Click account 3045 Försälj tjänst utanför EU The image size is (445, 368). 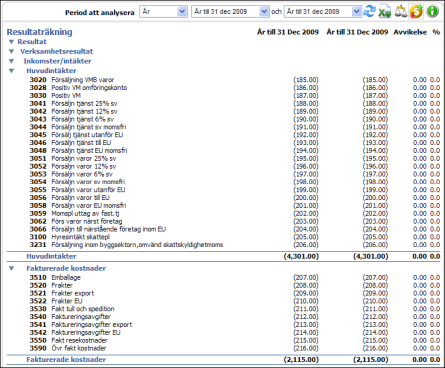pos(76,135)
